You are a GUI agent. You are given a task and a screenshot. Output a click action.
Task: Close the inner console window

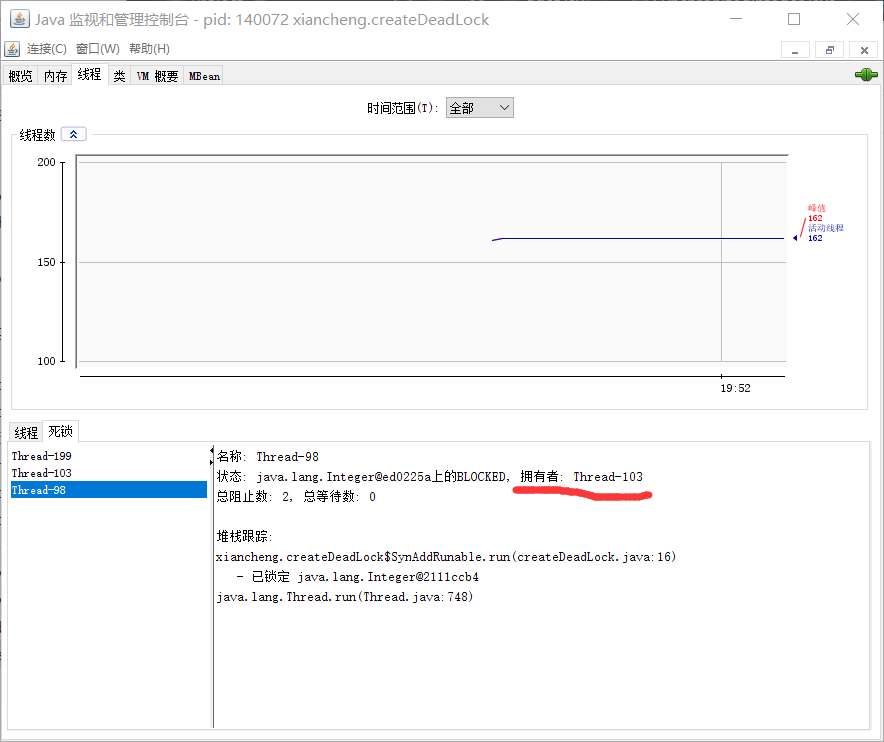[x=864, y=50]
